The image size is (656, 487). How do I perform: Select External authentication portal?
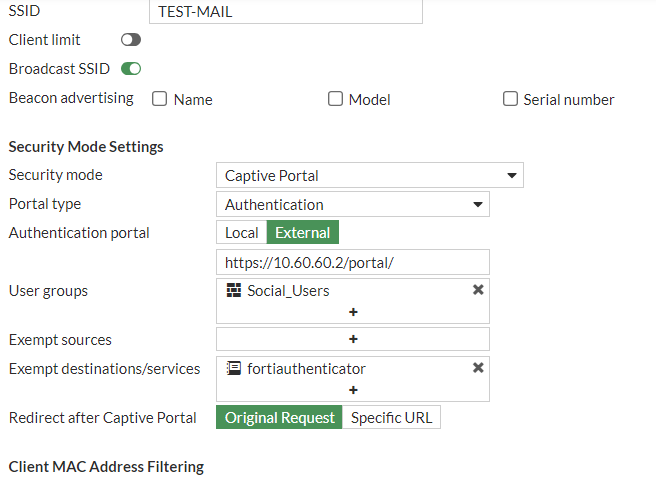click(303, 232)
